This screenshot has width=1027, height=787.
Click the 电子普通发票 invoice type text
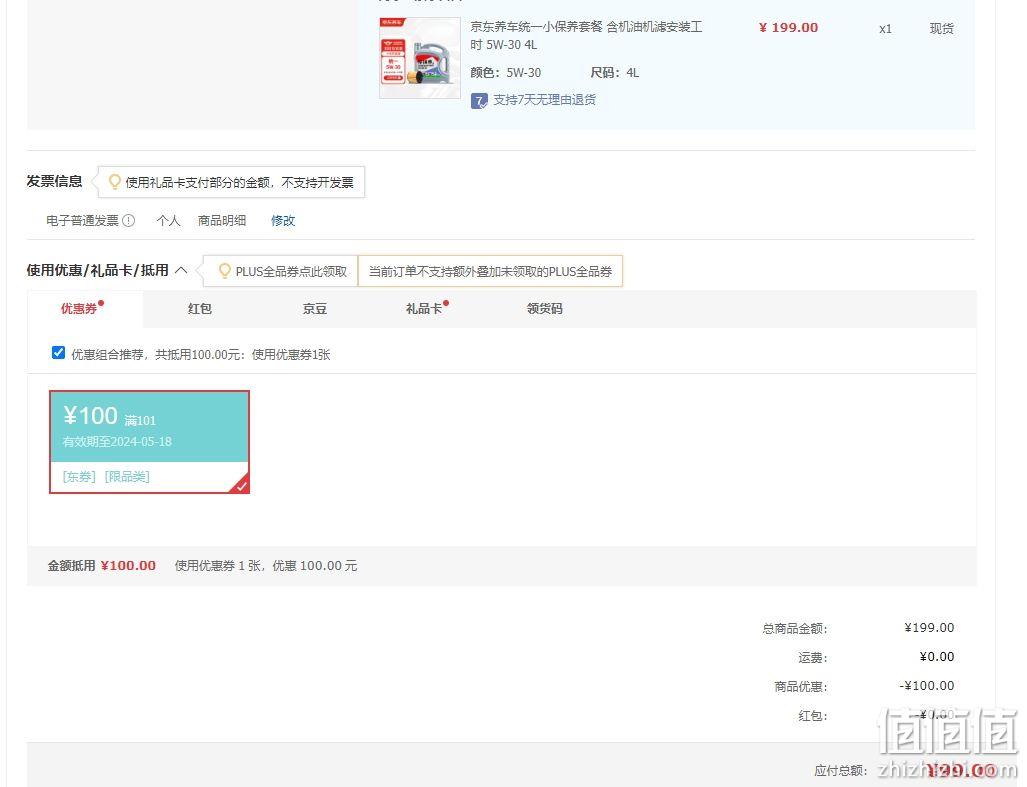(83, 221)
